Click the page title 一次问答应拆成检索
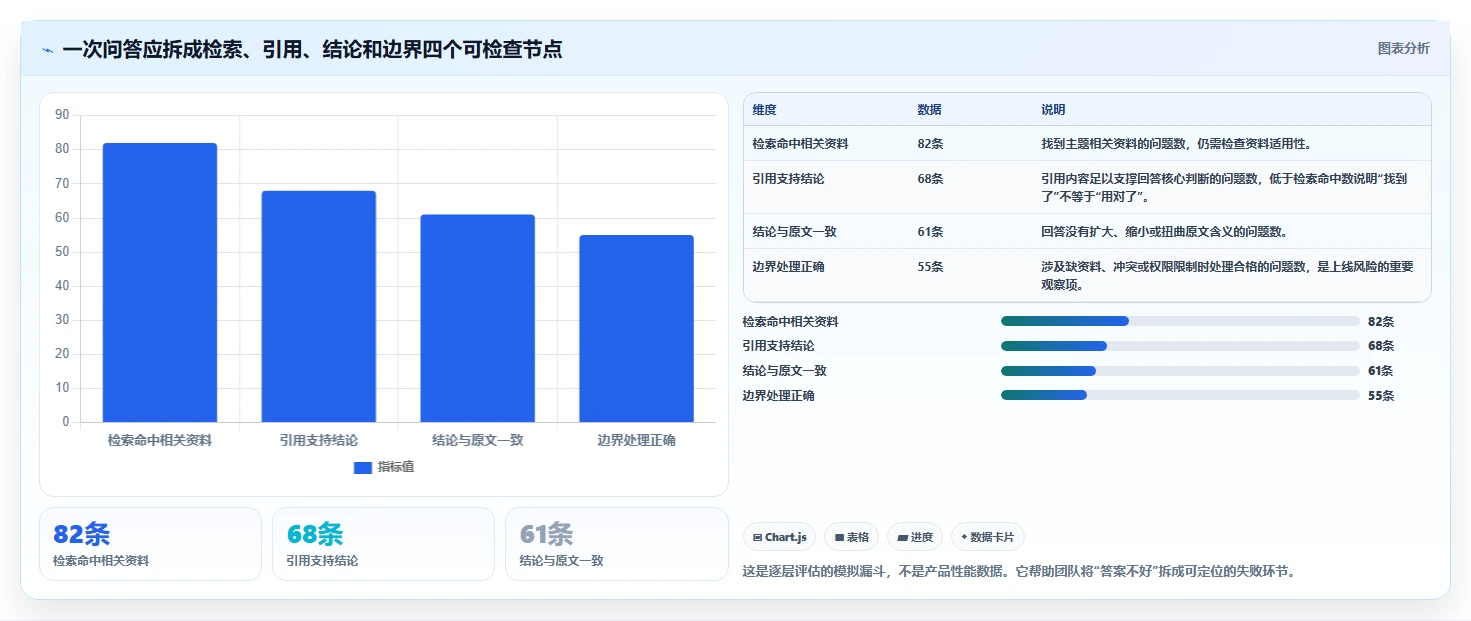Image resolution: width=1471 pixels, height=621 pixels. click(x=312, y=50)
